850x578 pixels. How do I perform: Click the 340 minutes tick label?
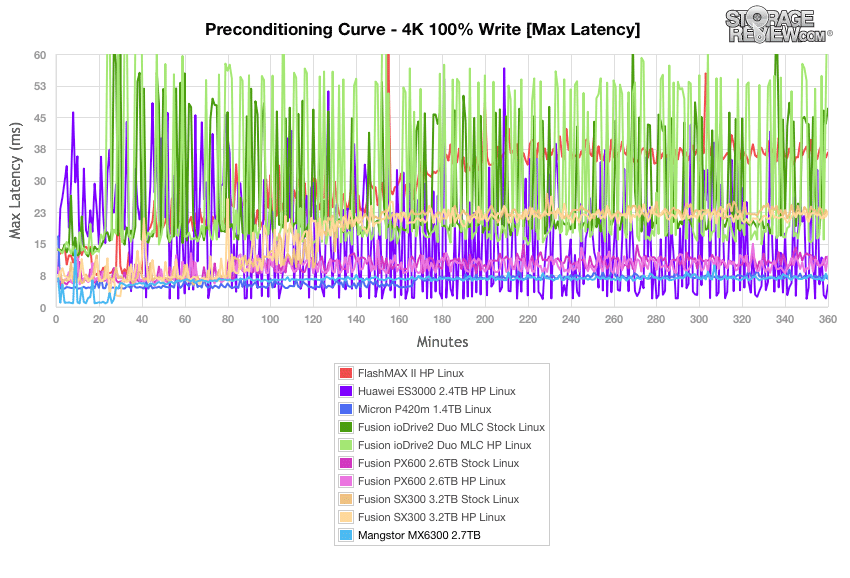pyautogui.click(x=785, y=319)
